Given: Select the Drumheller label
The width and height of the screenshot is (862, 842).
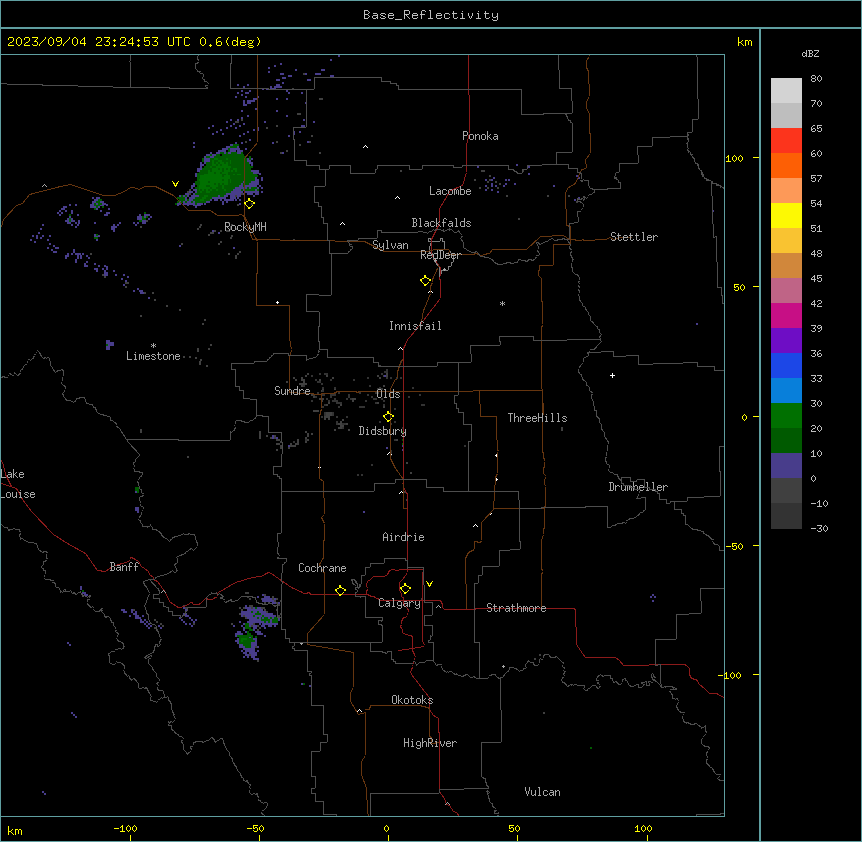Looking at the screenshot, I should click(638, 487).
